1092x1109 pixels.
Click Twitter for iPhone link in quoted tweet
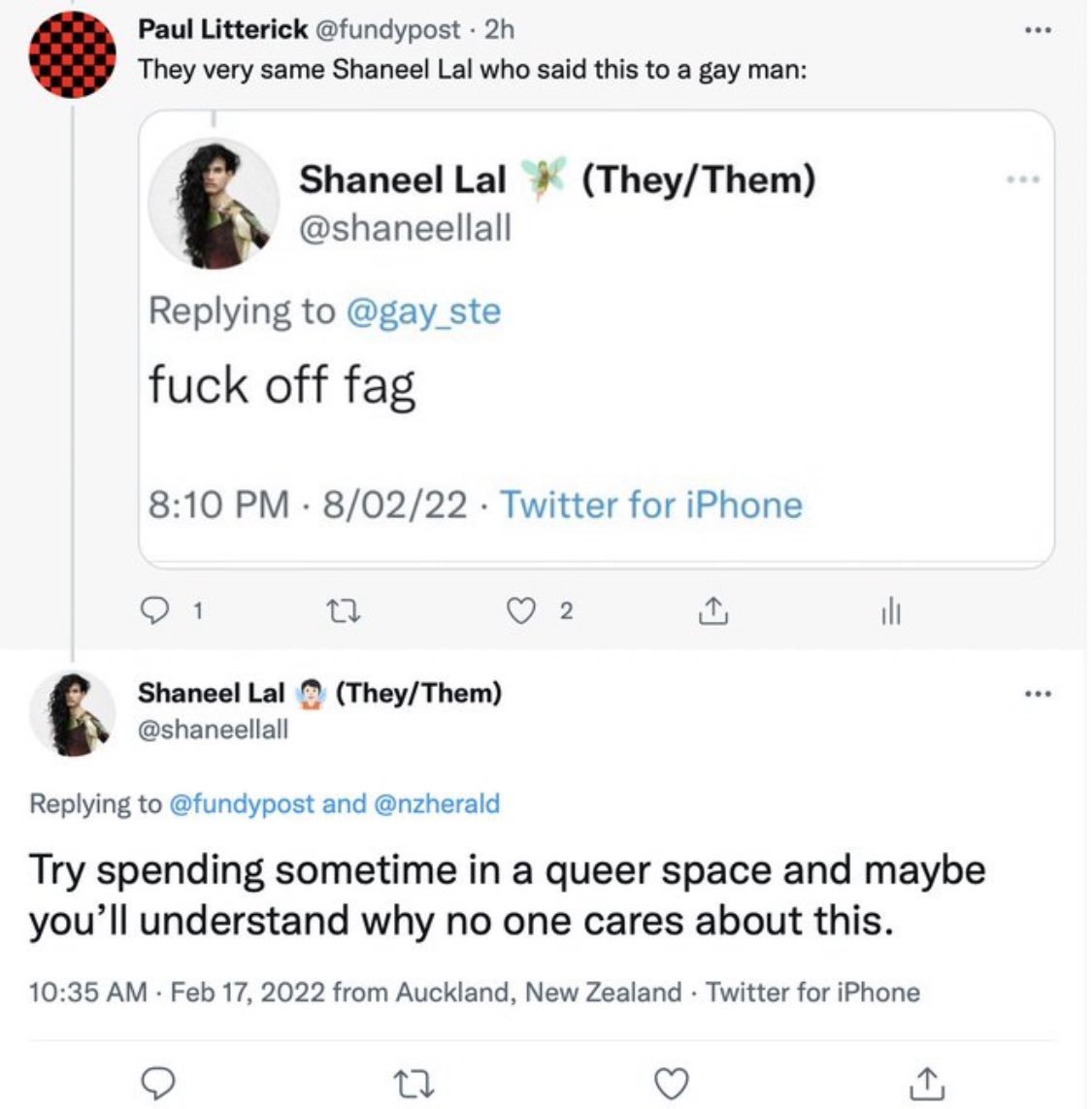click(x=651, y=506)
